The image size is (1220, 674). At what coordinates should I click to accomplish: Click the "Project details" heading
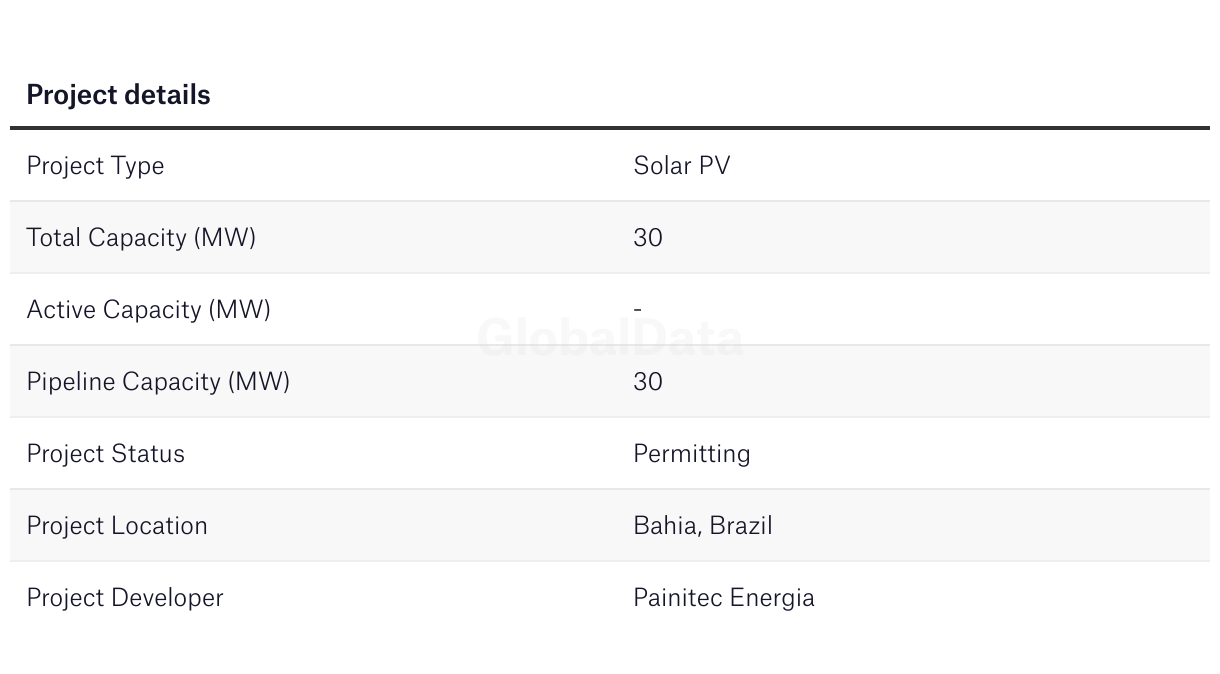(118, 95)
